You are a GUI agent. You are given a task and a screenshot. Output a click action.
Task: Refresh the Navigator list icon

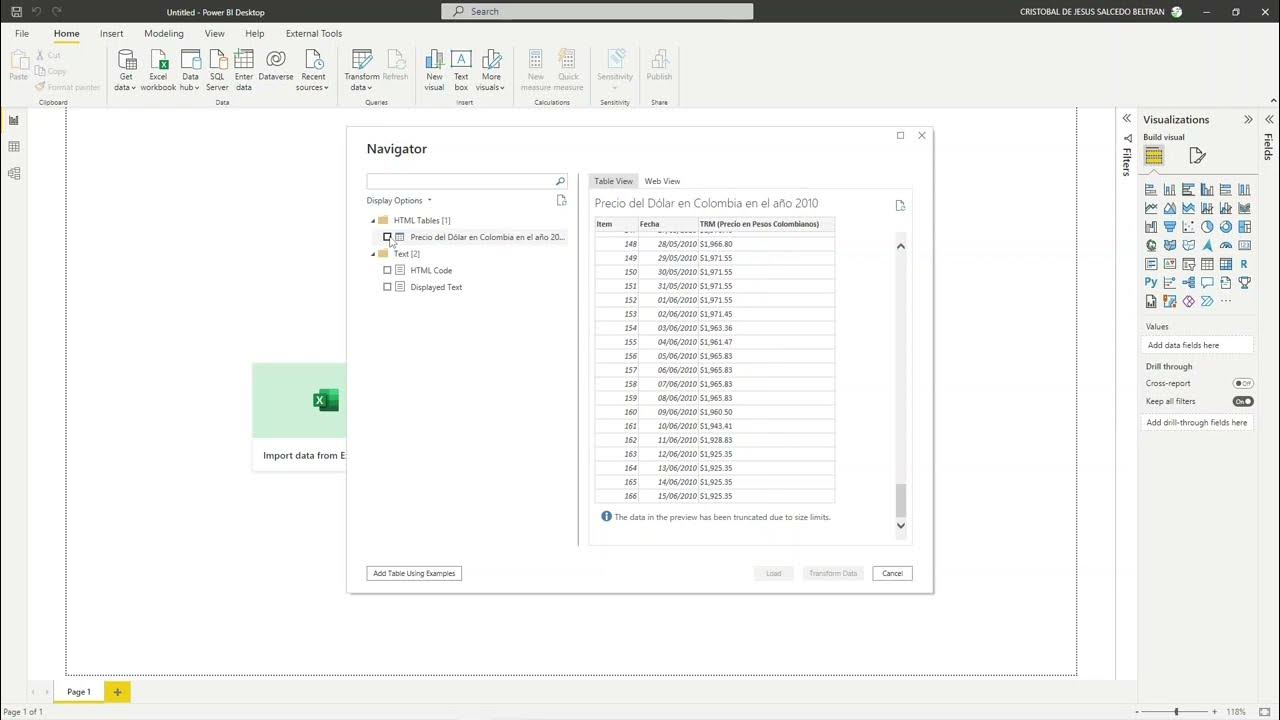(x=562, y=200)
